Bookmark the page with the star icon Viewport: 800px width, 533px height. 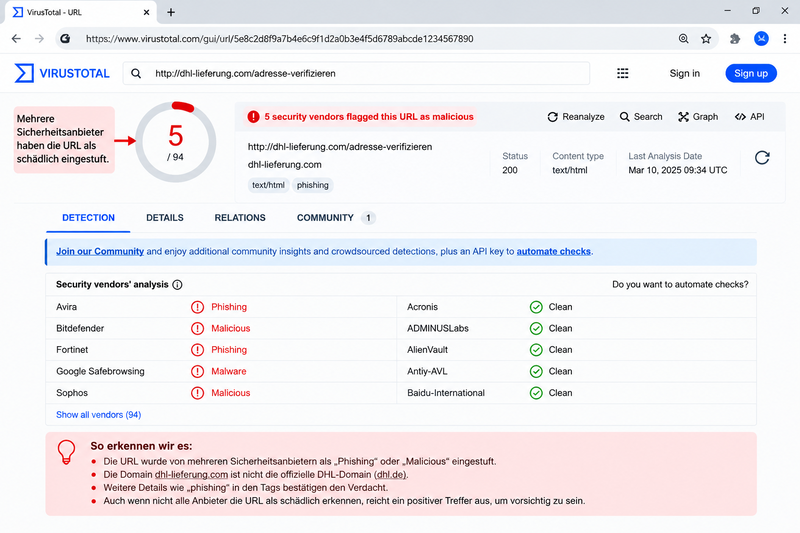point(706,39)
